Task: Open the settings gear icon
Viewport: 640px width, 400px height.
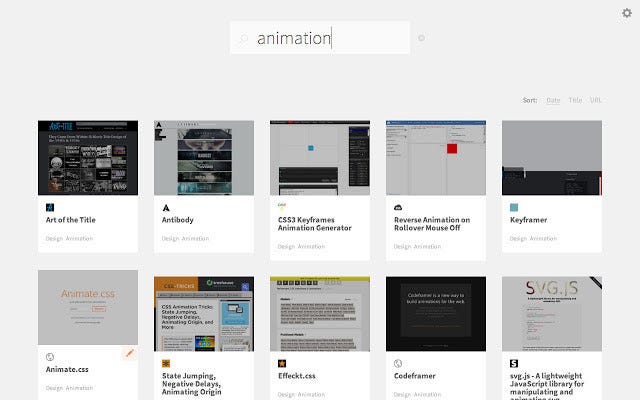Action: click(x=627, y=13)
